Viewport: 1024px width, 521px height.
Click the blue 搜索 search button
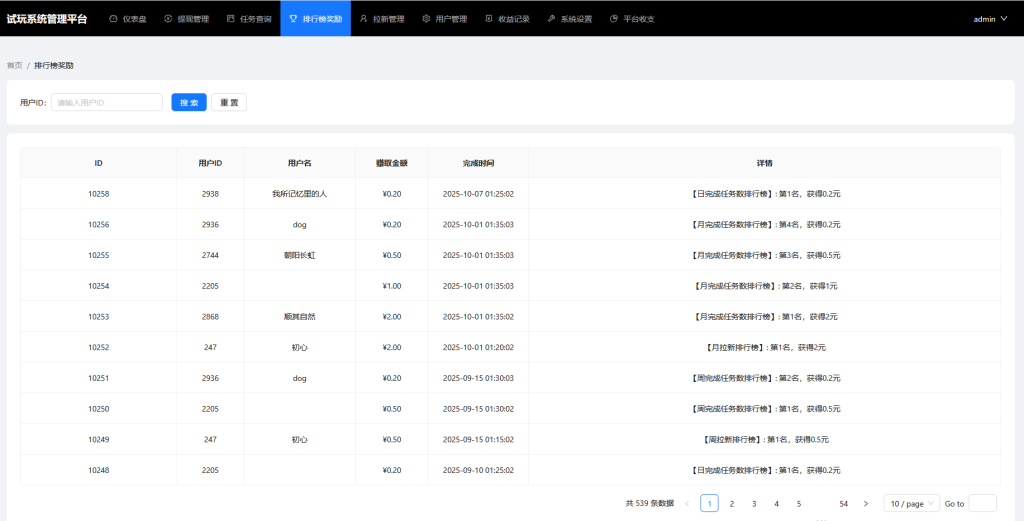point(189,102)
